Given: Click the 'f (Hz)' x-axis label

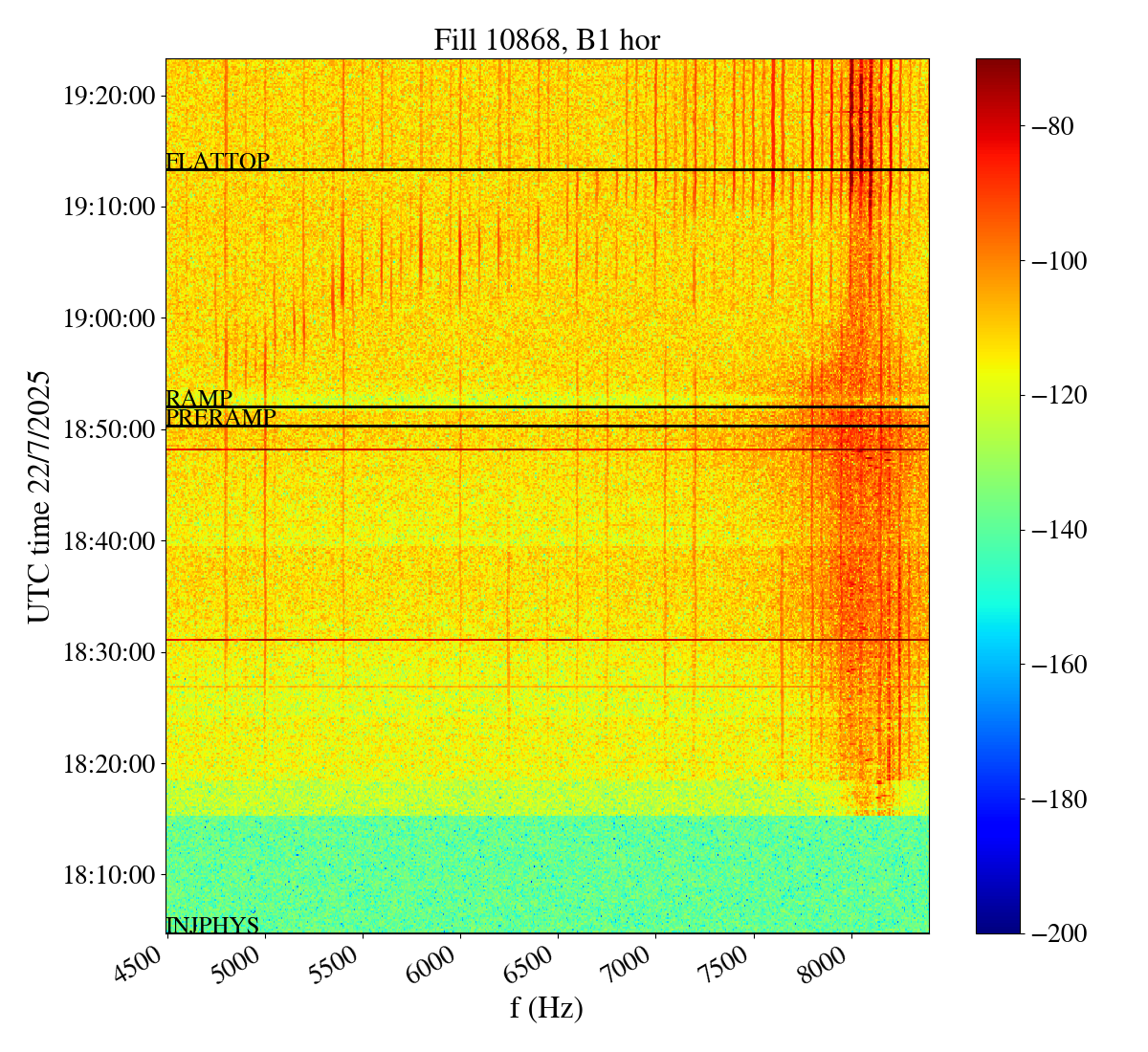Looking at the screenshot, I should tap(546, 1007).
